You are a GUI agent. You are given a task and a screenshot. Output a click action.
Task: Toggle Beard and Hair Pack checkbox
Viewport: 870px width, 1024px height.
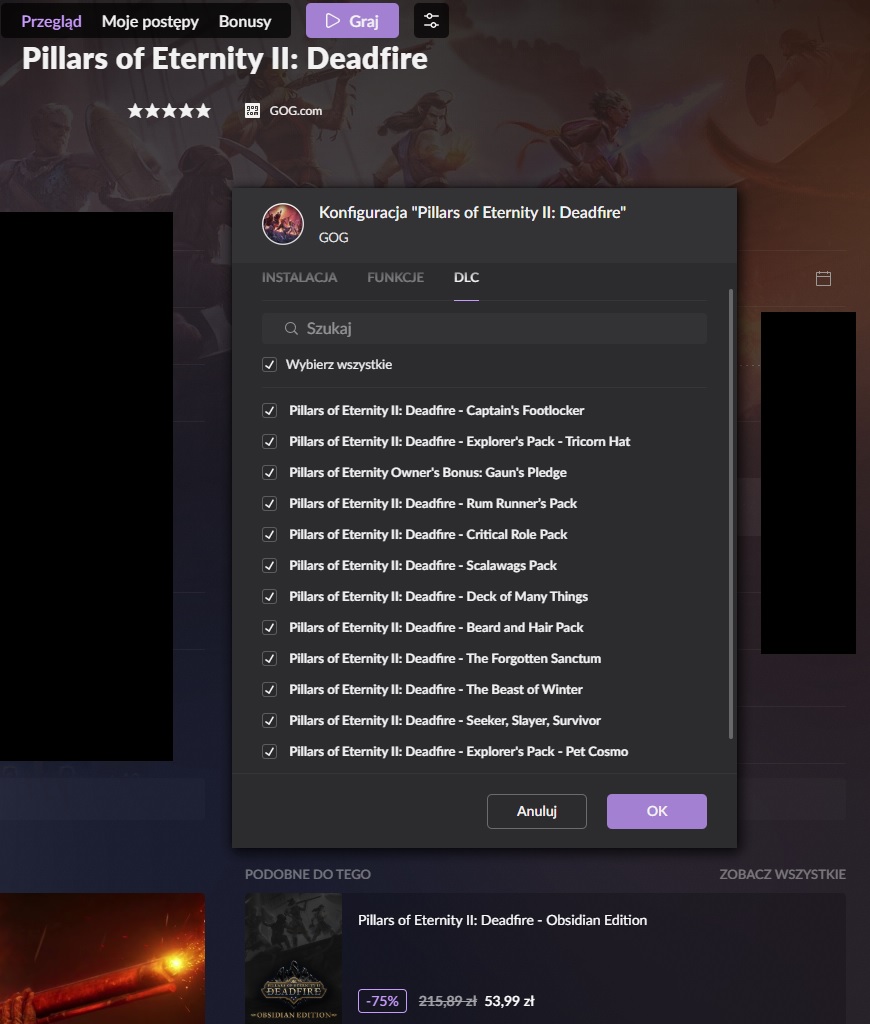click(x=269, y=628)
